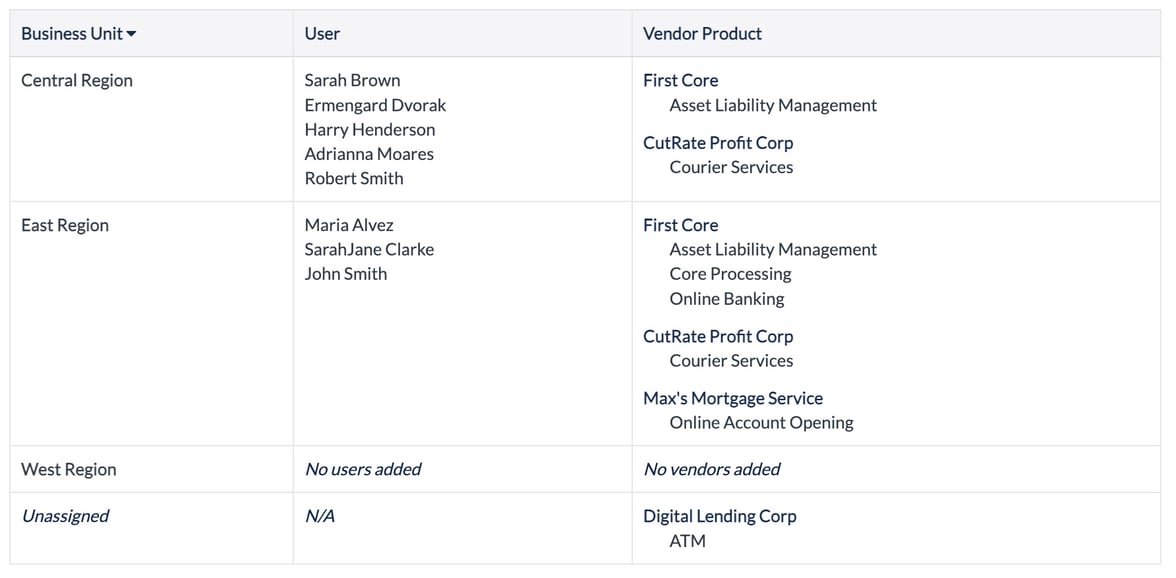Click the West Region business unit
Image resolution: width=1176 pixels, height=578 pixels.
68,470
